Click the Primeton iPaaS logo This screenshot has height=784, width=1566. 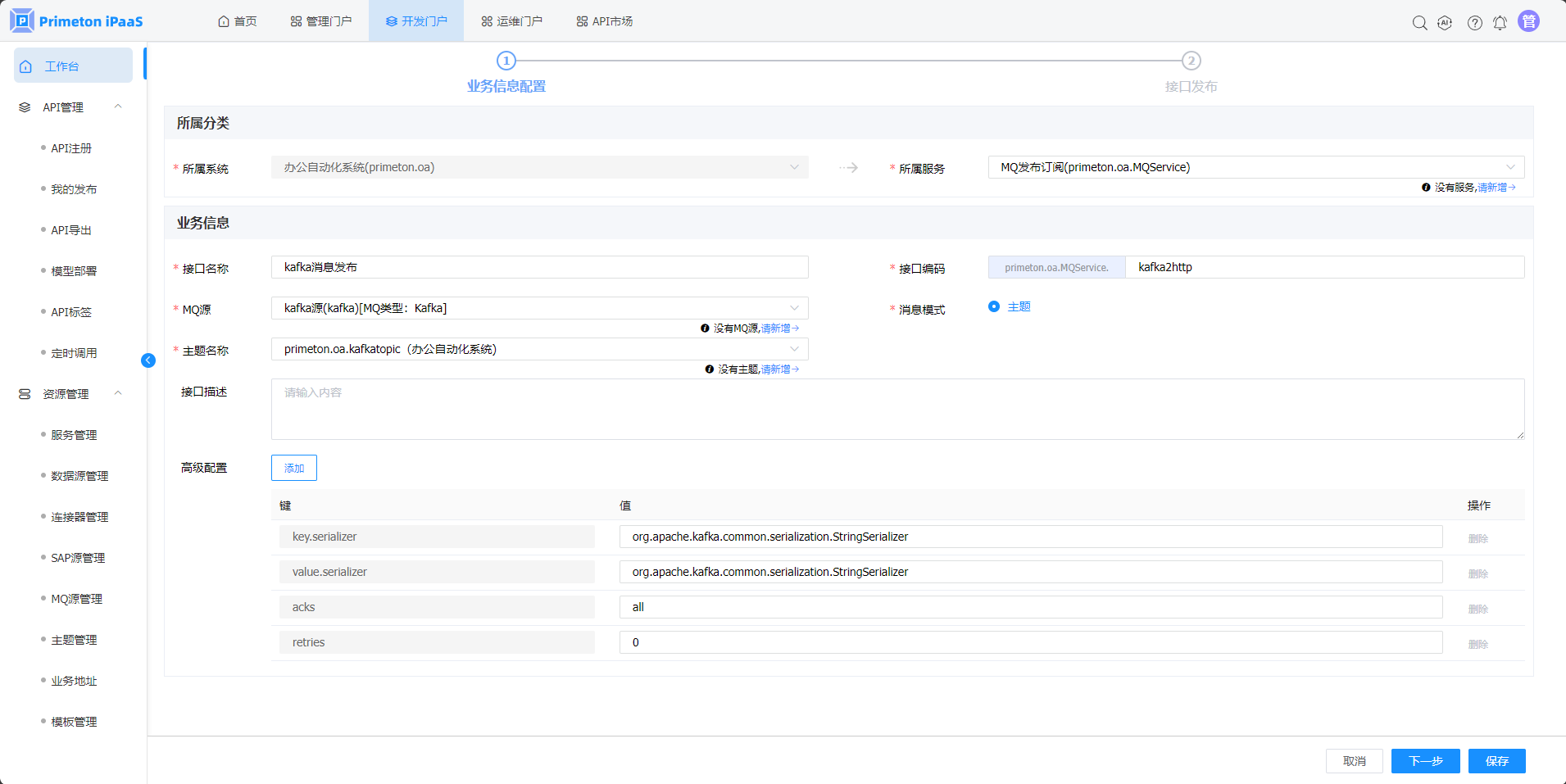pos(76,21)
